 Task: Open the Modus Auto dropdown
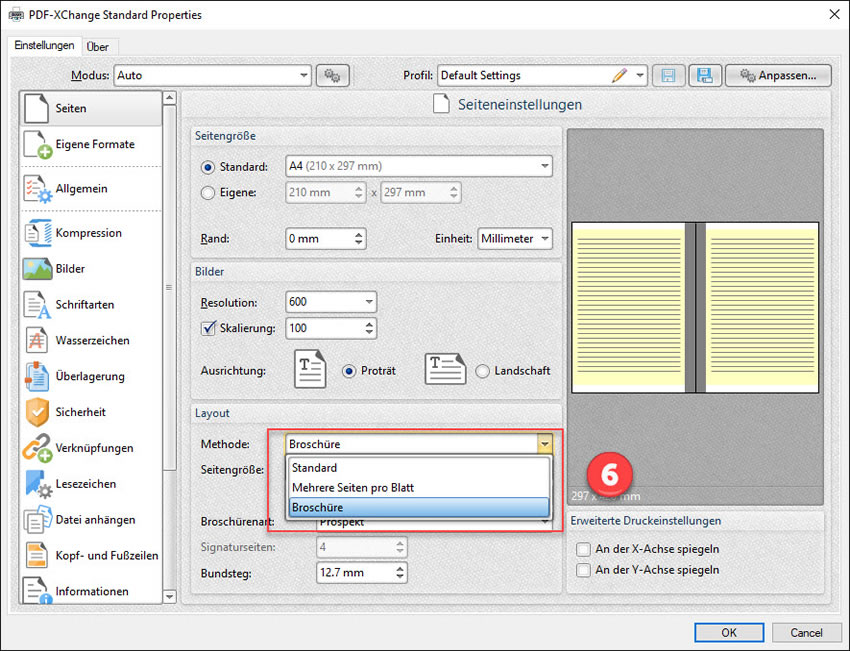click(x=212, y=75)
